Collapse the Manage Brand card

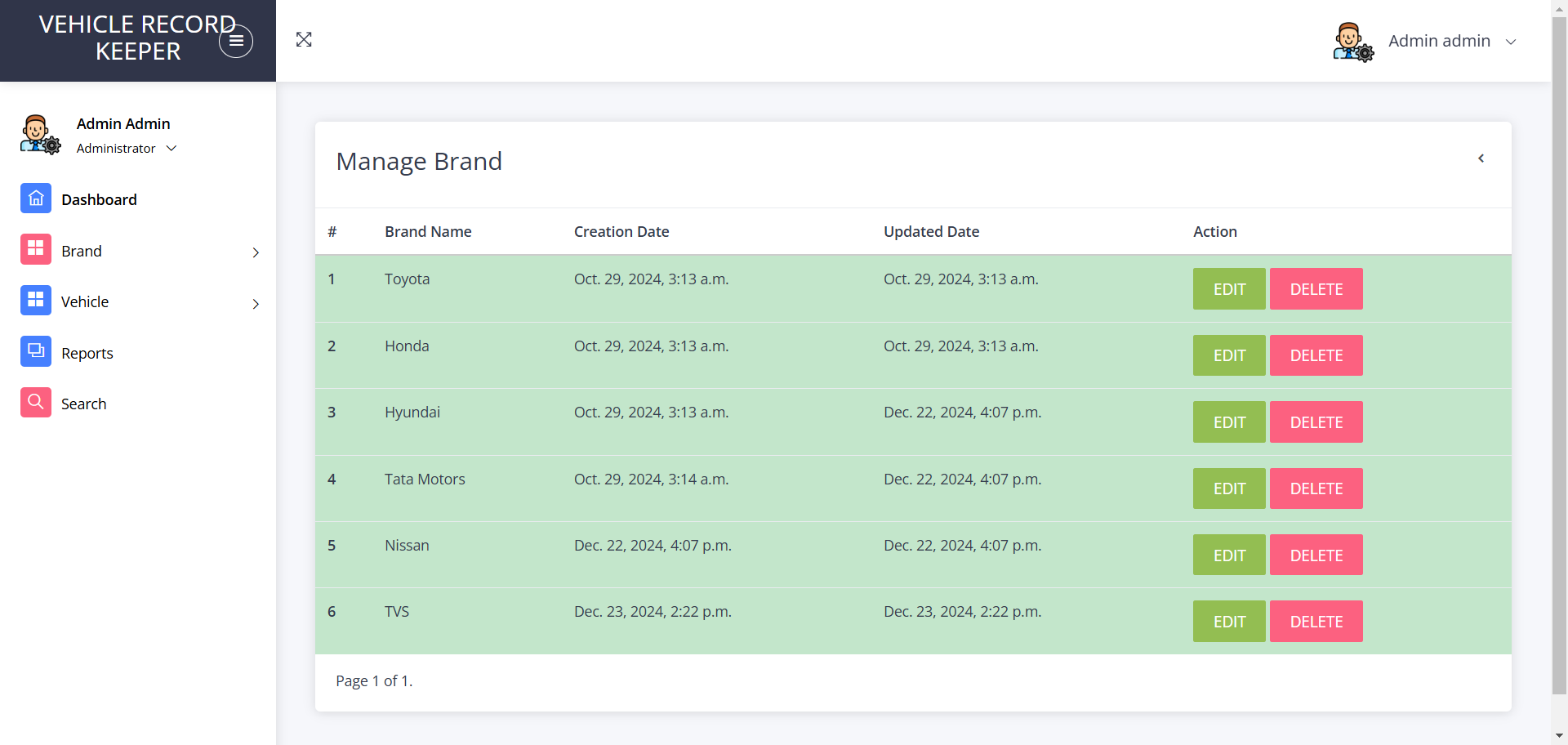click(1481, 158)
